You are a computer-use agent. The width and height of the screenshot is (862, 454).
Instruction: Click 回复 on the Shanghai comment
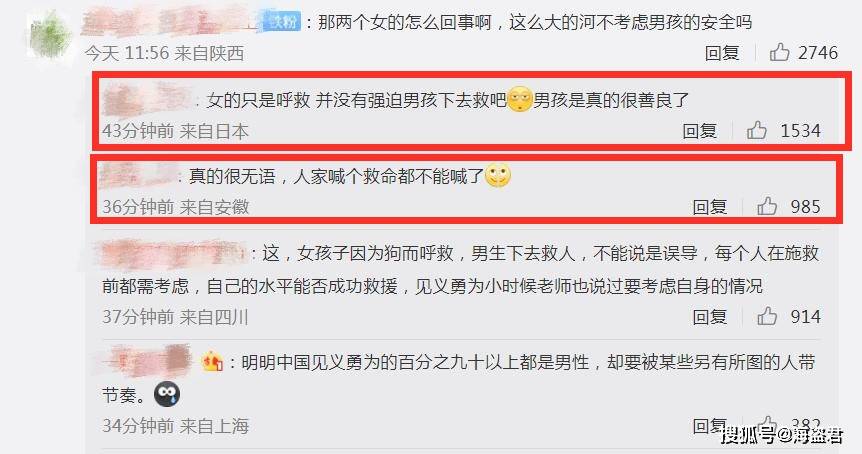(709, 424)
